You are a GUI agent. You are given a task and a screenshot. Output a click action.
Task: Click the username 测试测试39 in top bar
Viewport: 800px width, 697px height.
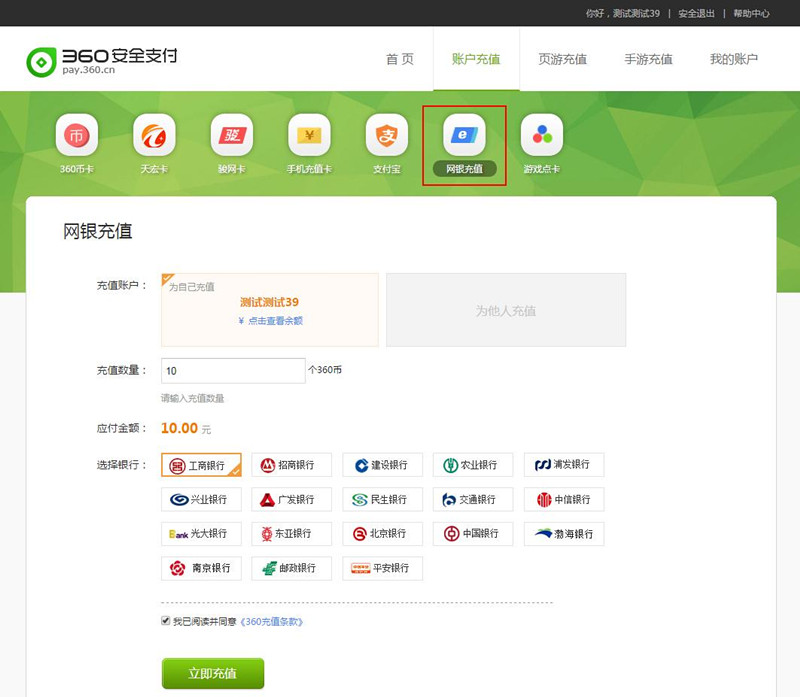coord(636,14)
